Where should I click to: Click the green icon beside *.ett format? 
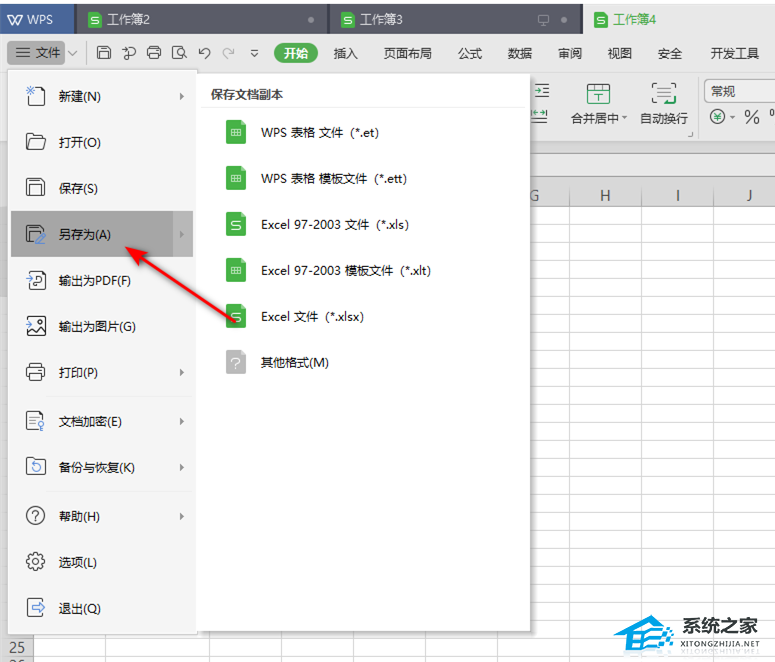tap(236, 178)
